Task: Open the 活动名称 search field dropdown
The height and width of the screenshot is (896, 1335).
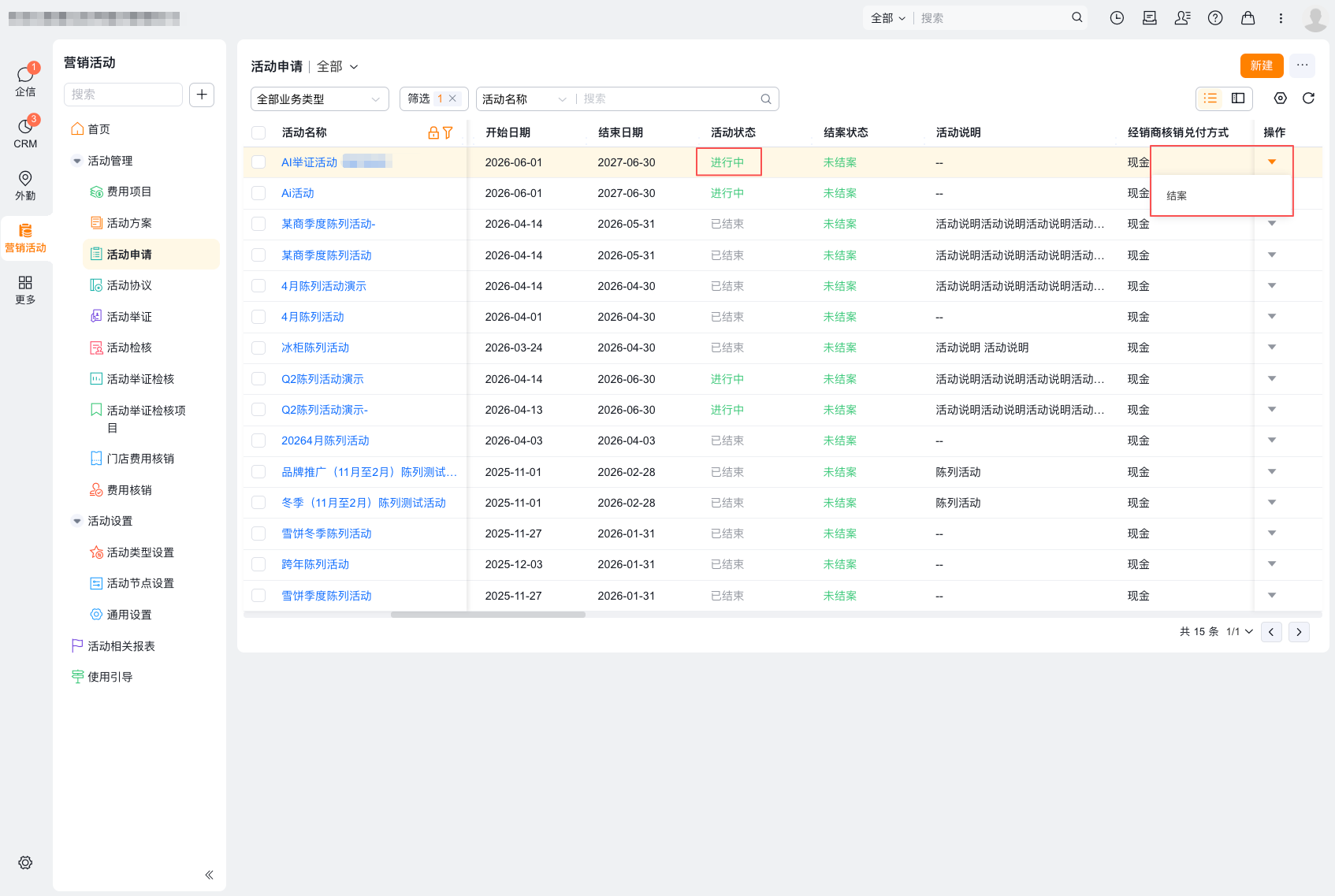Action: [523, 99]
